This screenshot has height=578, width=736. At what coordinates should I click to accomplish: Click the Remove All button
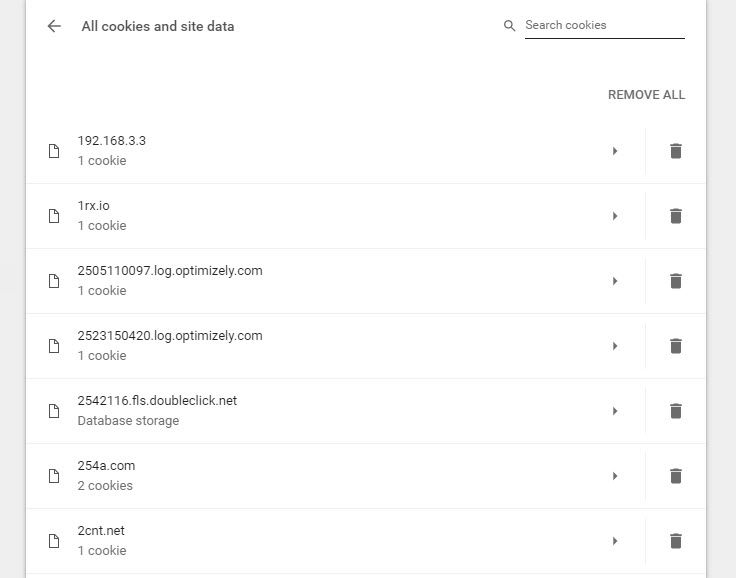tap(646, 95)
